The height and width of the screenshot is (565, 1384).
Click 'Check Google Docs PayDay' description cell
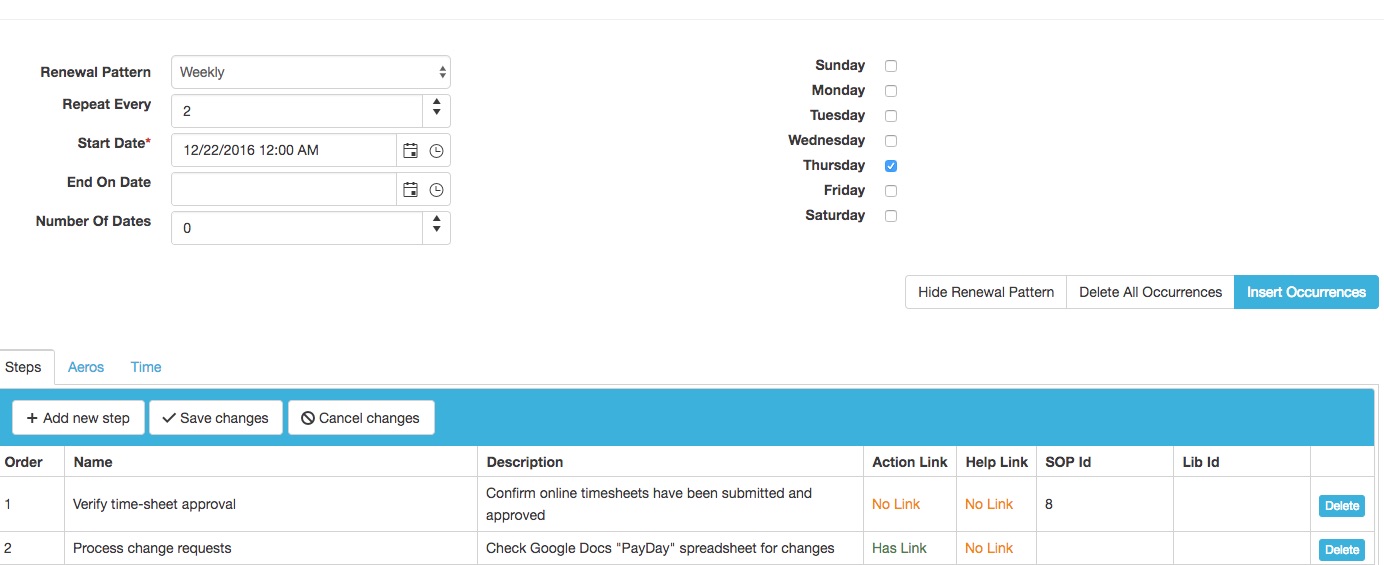tap(670, 548)
